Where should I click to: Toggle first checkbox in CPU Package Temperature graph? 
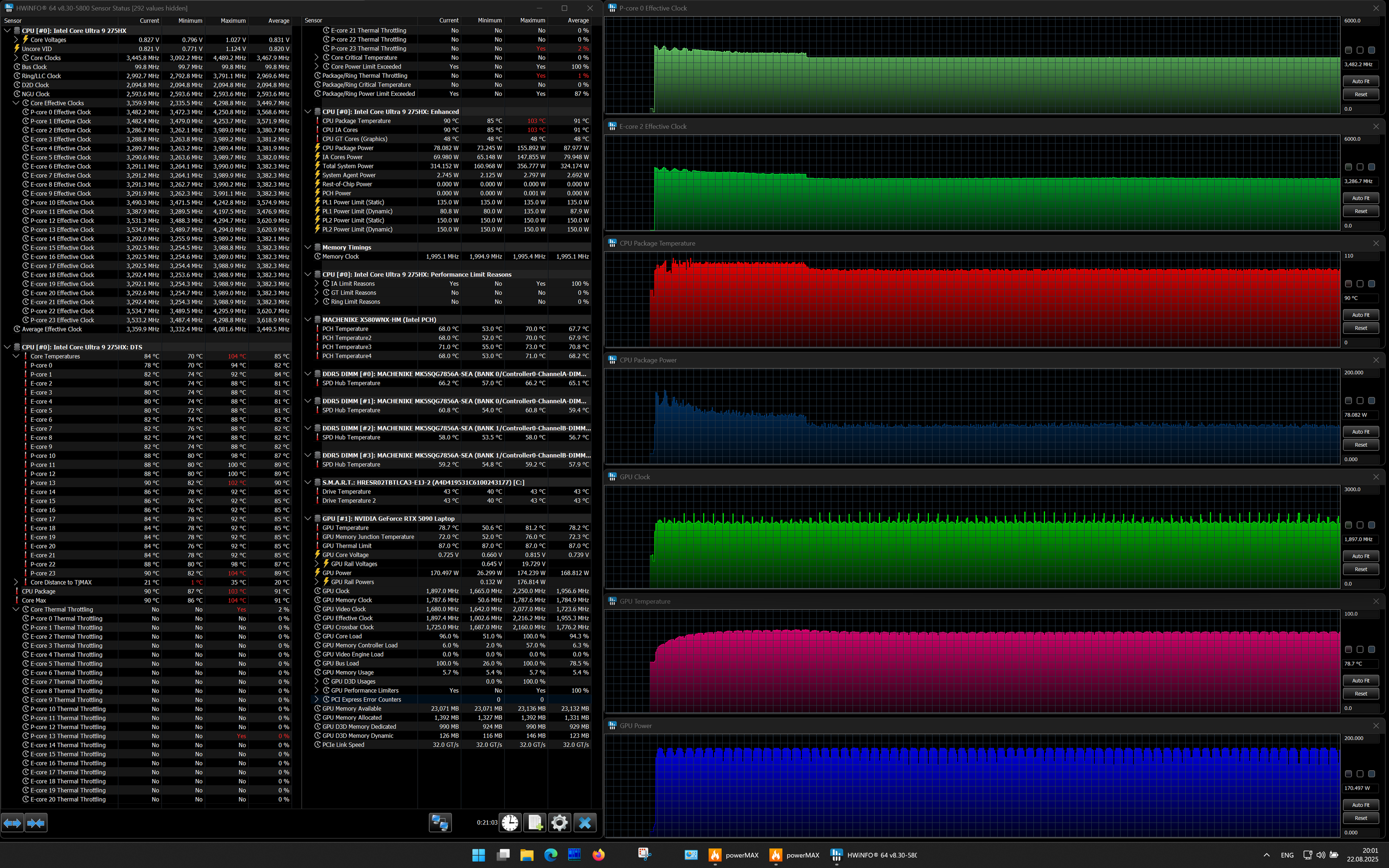point(1348,284)
